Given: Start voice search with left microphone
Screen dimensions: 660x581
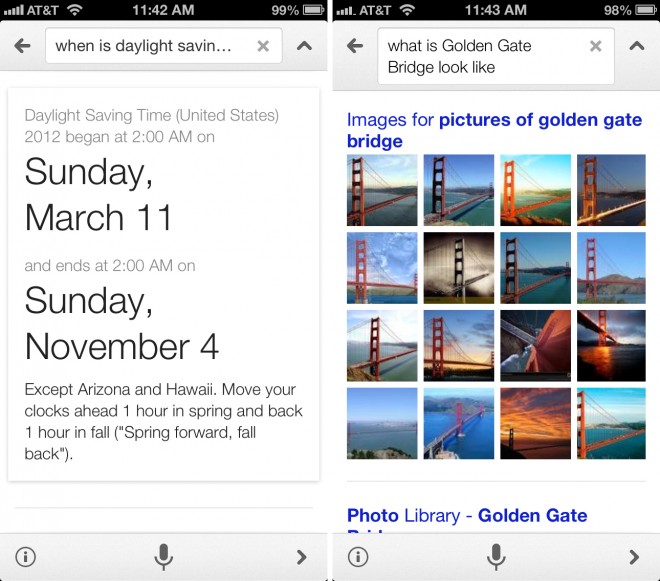Looking at the screenshot, I should (x=163, y=557).
